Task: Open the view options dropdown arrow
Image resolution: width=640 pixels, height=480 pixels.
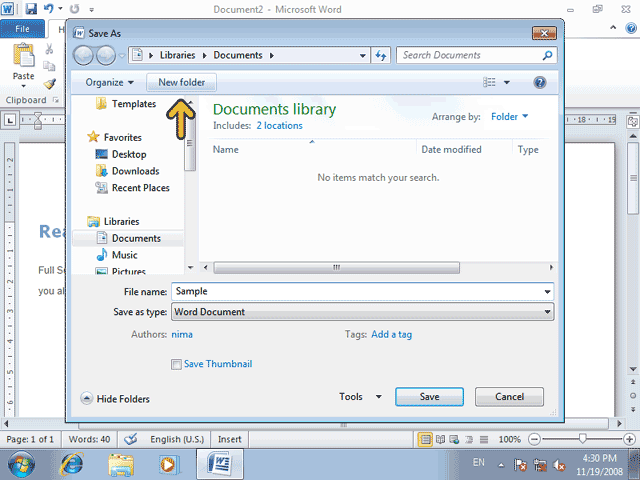Action: click(x=507, y=82)
